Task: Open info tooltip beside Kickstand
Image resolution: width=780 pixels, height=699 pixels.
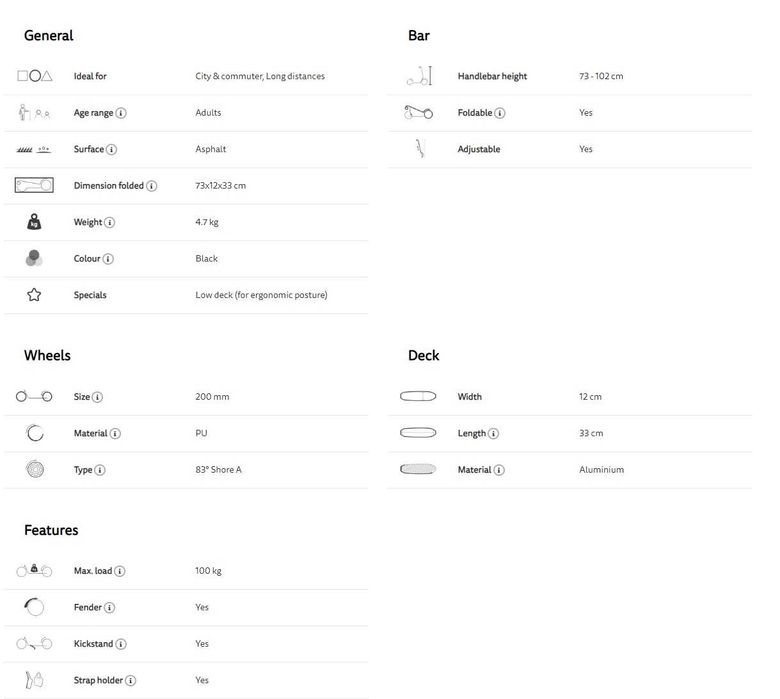Action: [121, 644]
